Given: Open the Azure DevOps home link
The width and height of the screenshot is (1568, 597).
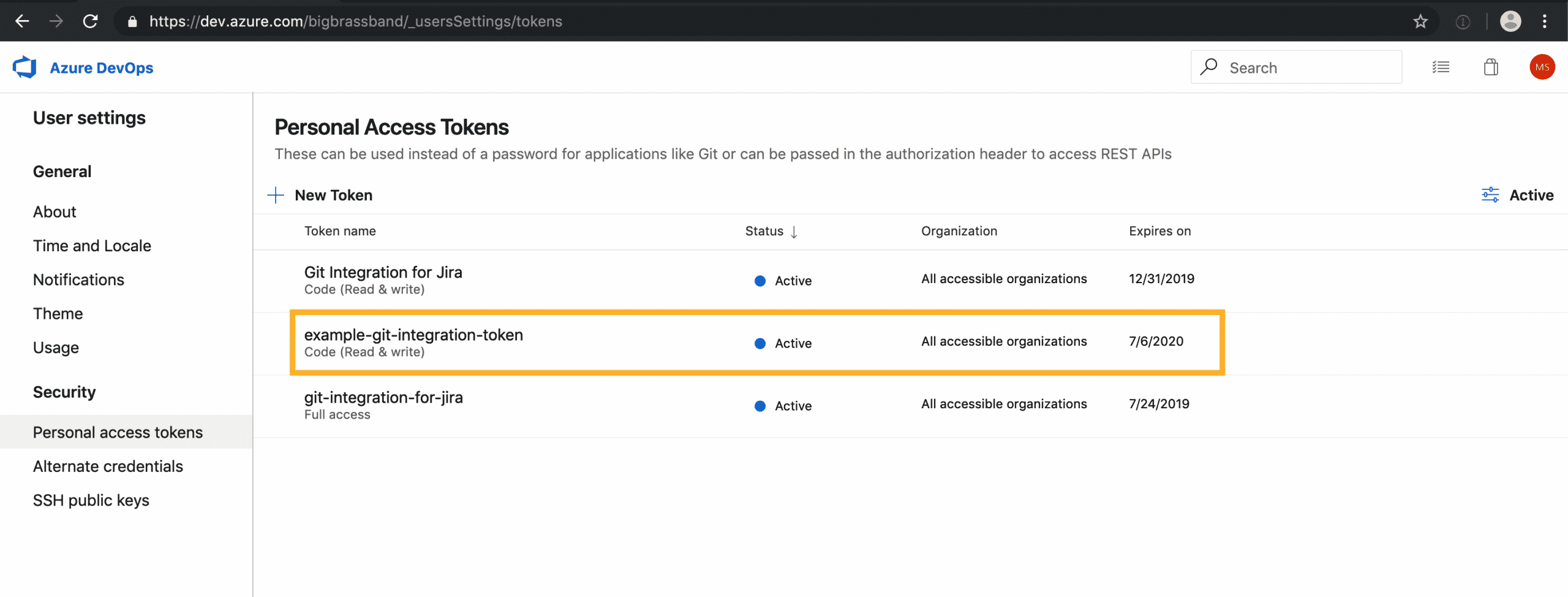Looking at the screenshot, I should point(101,67).
